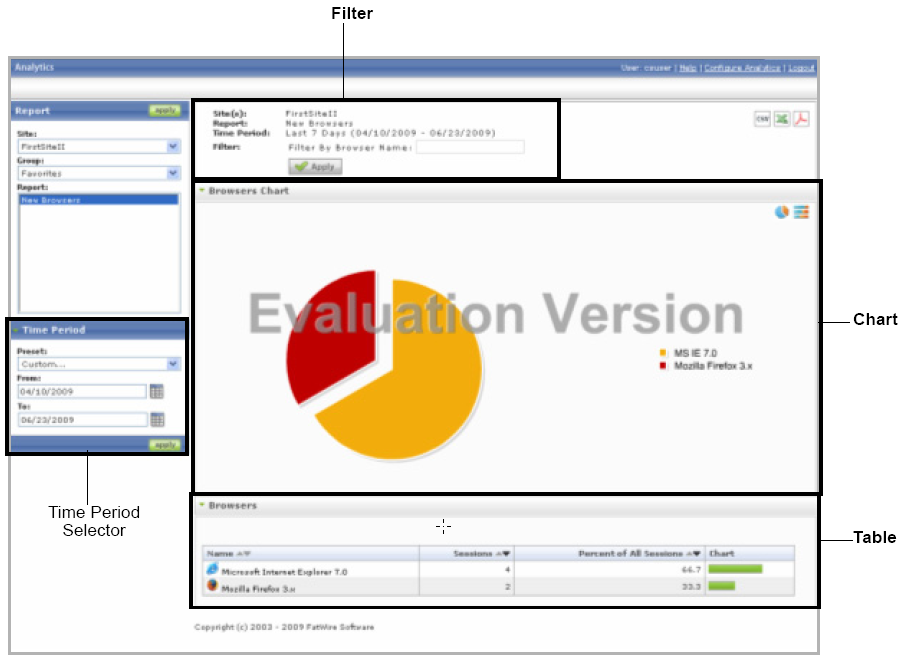Collapse the Time Period panel
Viewport: 902px width, 660px height.
16,330
